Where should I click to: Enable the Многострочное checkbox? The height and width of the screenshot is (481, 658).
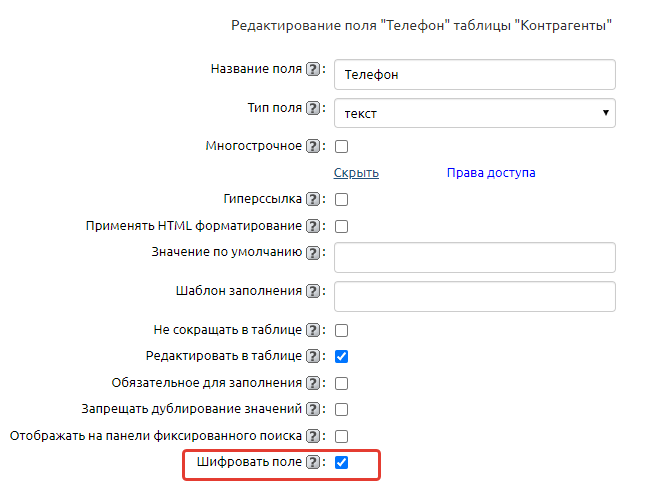pos(341,147)
